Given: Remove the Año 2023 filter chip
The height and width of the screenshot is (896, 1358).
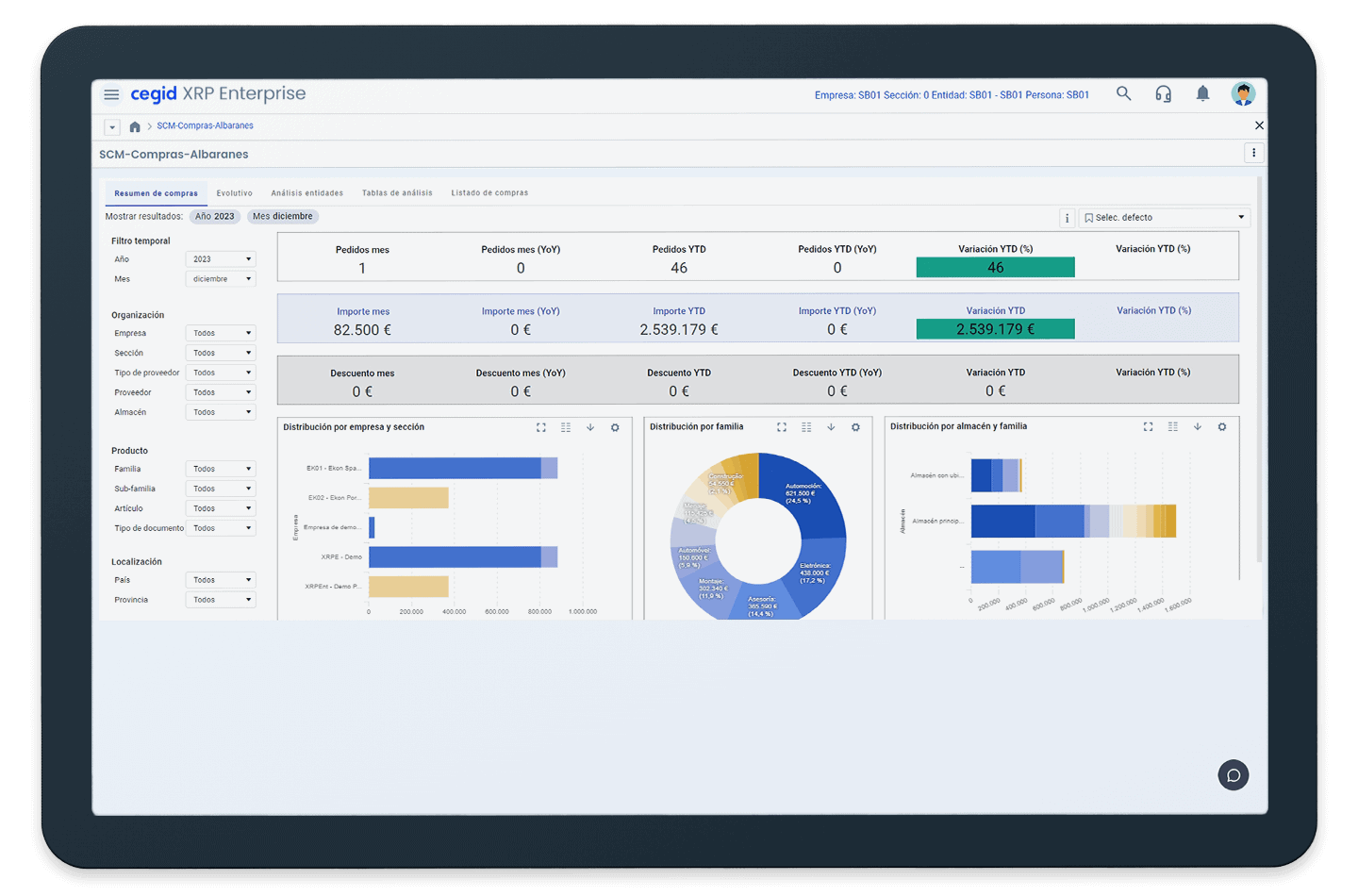Looking at the screenshot, I should click(x=214, y=217).
